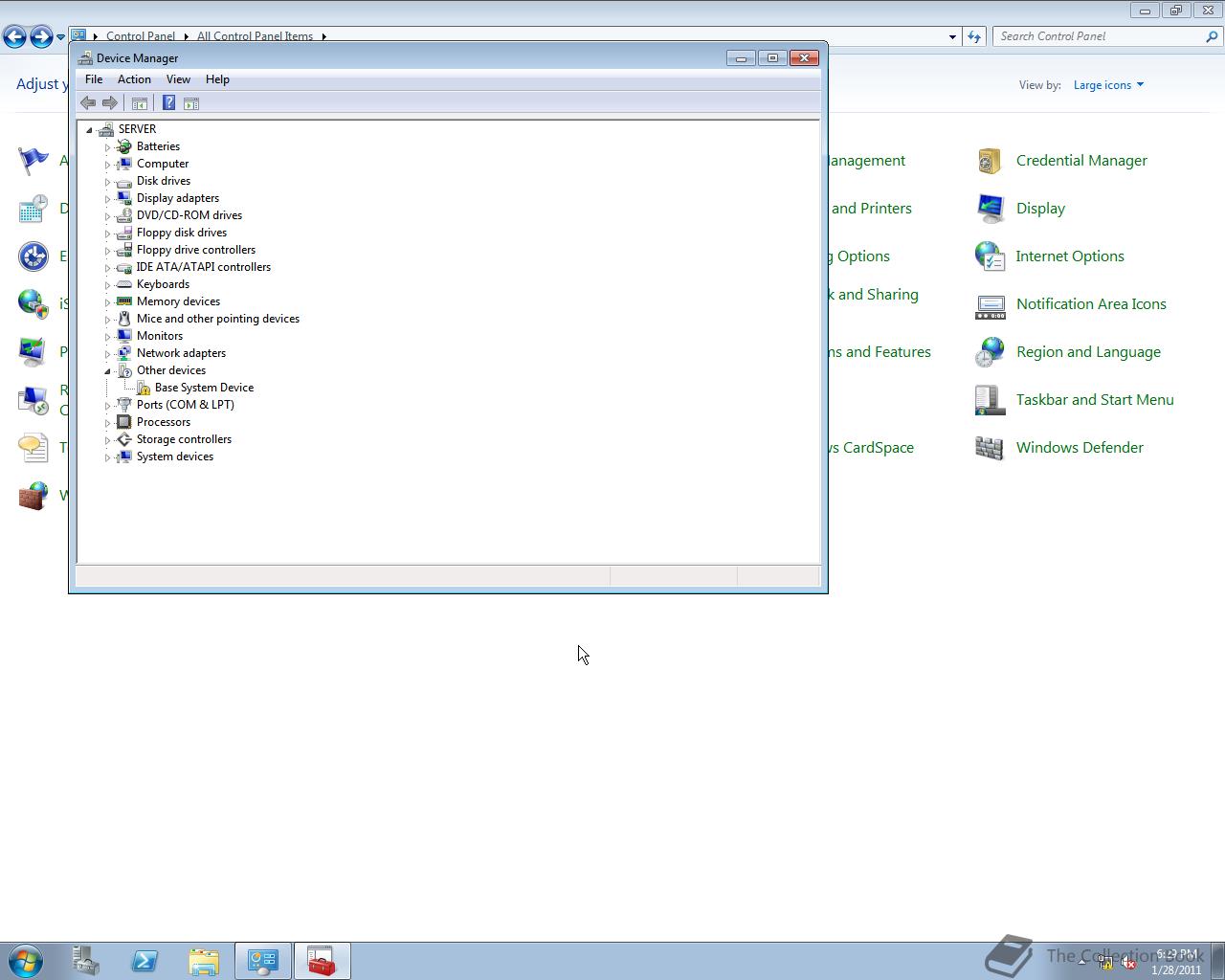Click the blue Help toolbar icon
The height and width of the screenshot is (980, 1225).
click(x=168, y=103)
